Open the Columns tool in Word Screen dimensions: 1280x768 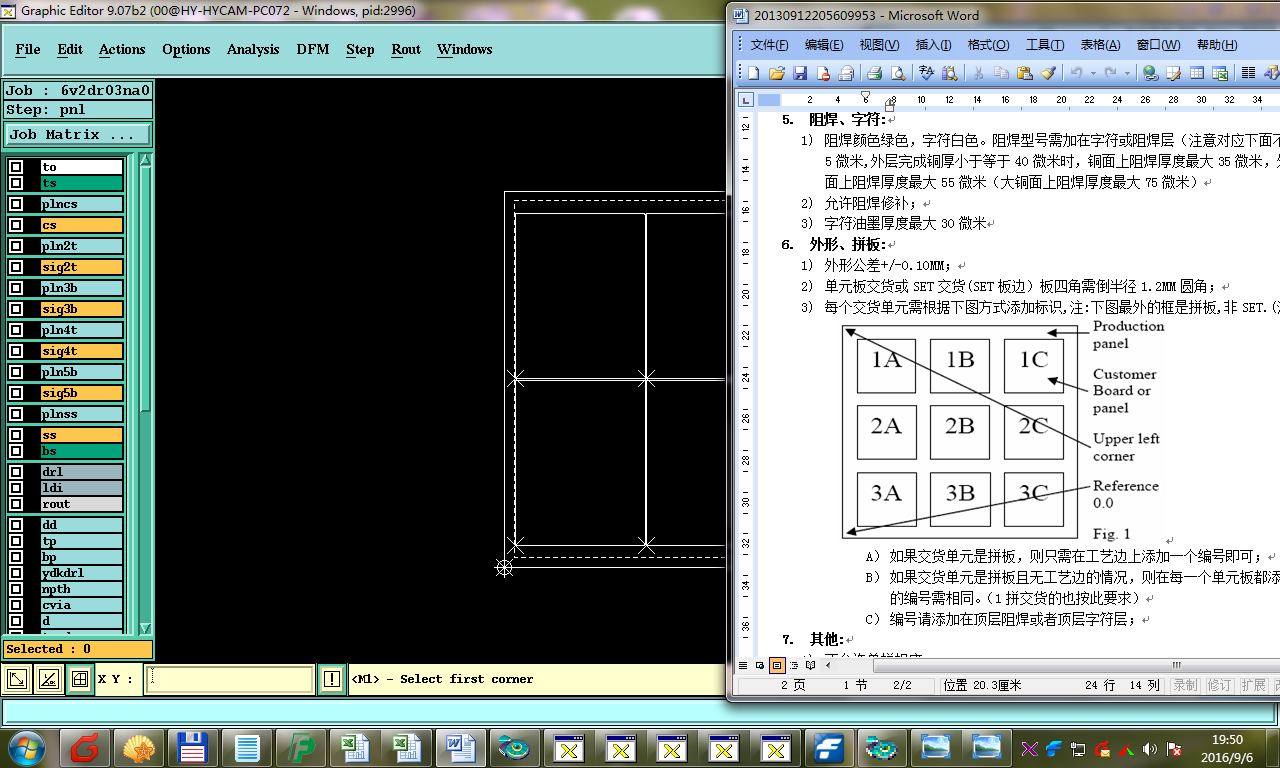click(1248, 73)
